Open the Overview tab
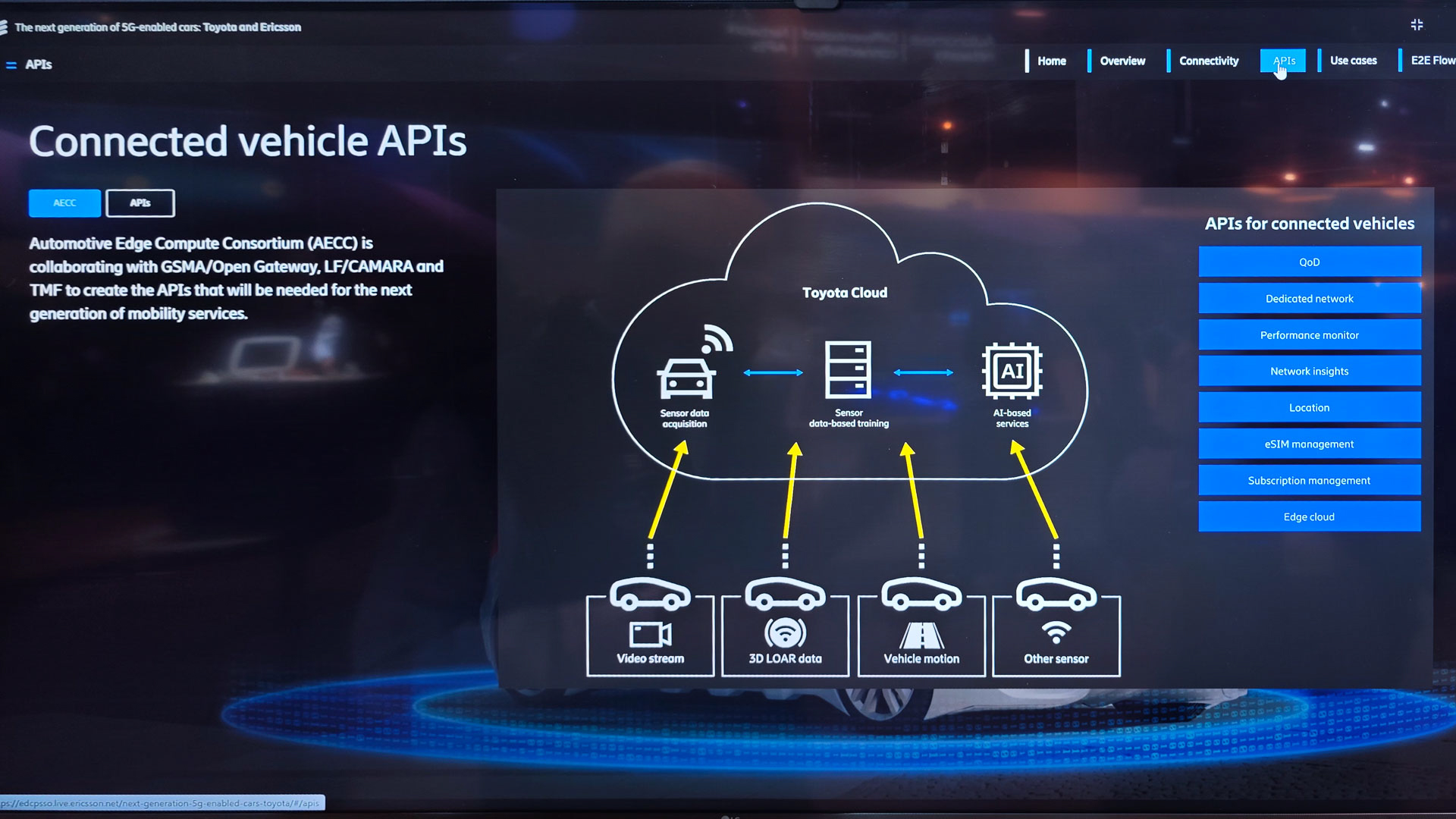Image resolution: width=1456 pixels, height=819 pixels. (x=1122, y=61)
